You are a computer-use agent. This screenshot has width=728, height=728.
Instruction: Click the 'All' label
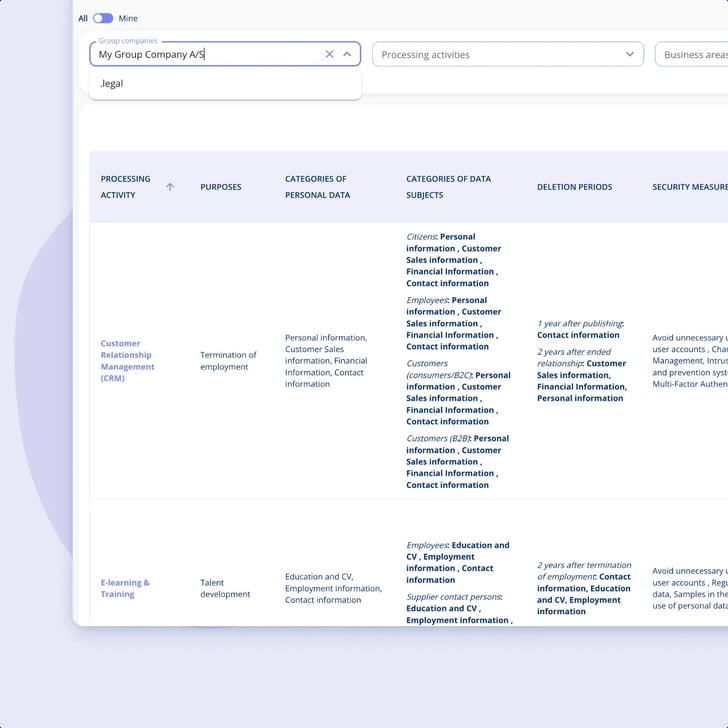(83, 18)
